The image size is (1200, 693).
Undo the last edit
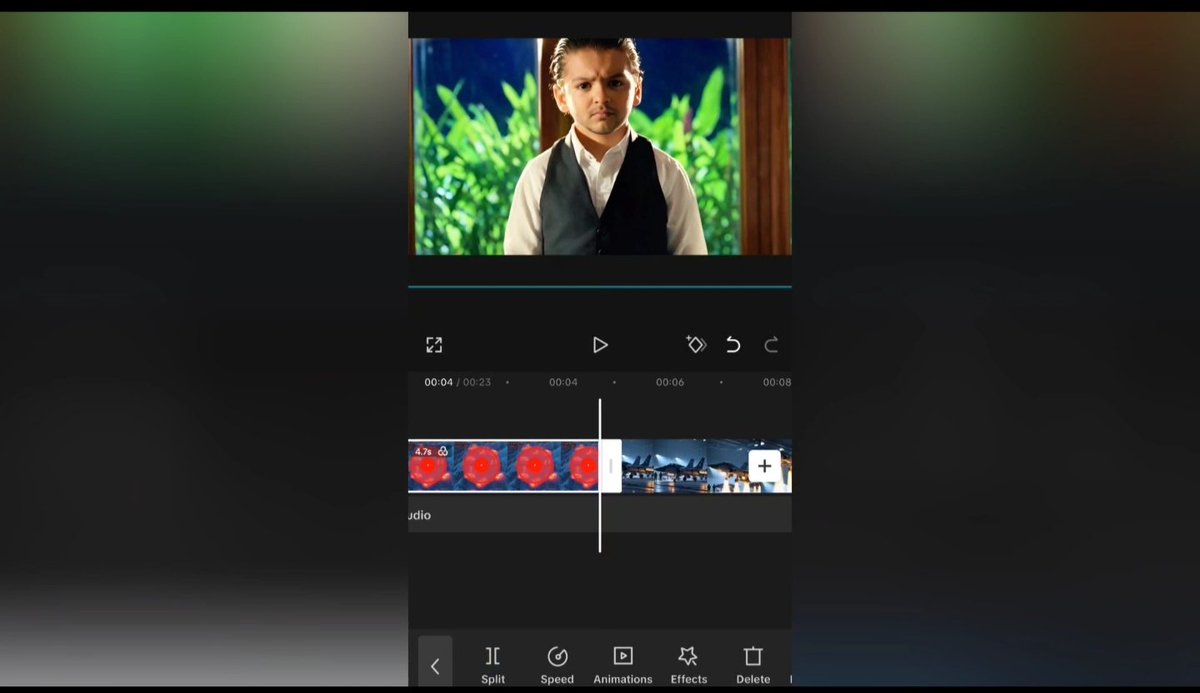click(x=733, y=345)
